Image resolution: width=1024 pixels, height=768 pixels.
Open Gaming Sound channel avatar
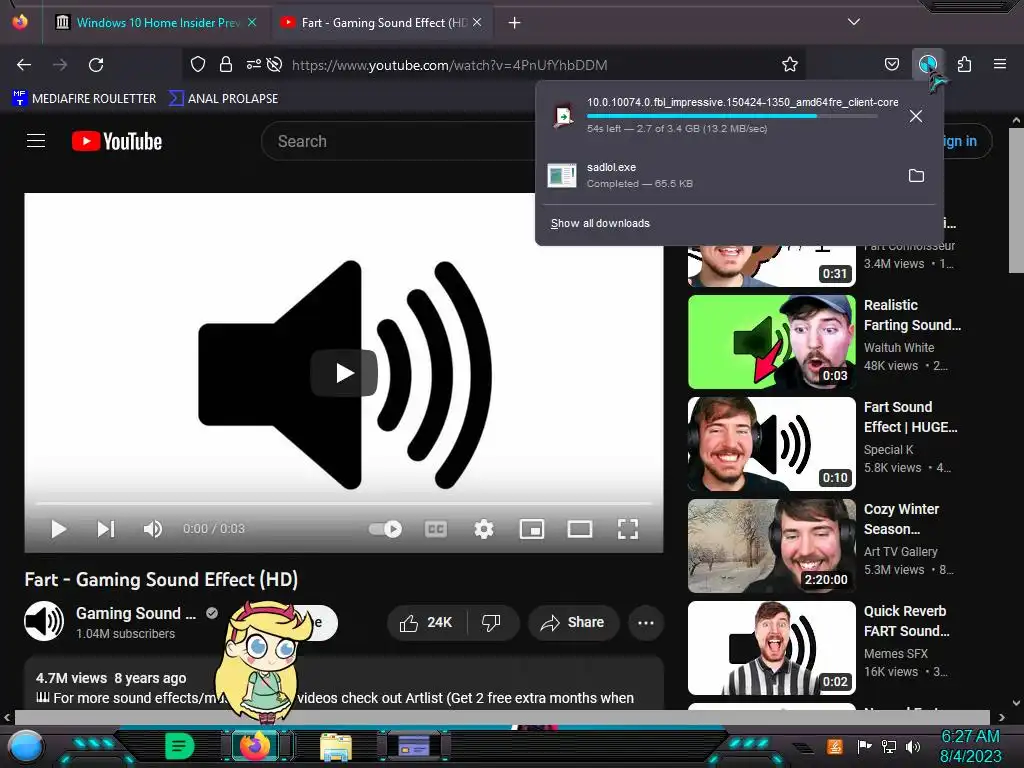coord(44,621)
